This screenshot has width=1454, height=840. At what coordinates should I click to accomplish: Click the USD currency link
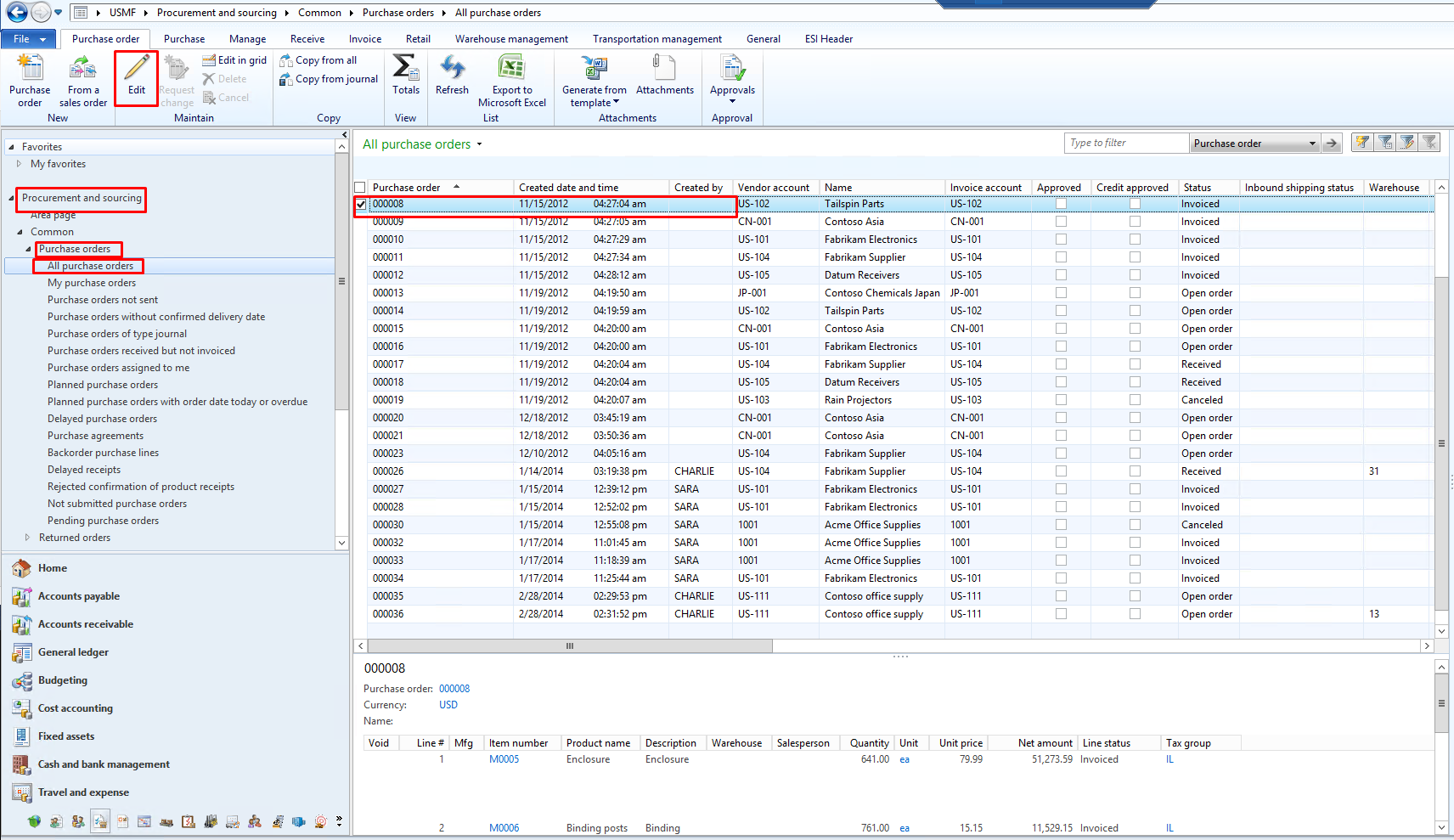[448, 705]
